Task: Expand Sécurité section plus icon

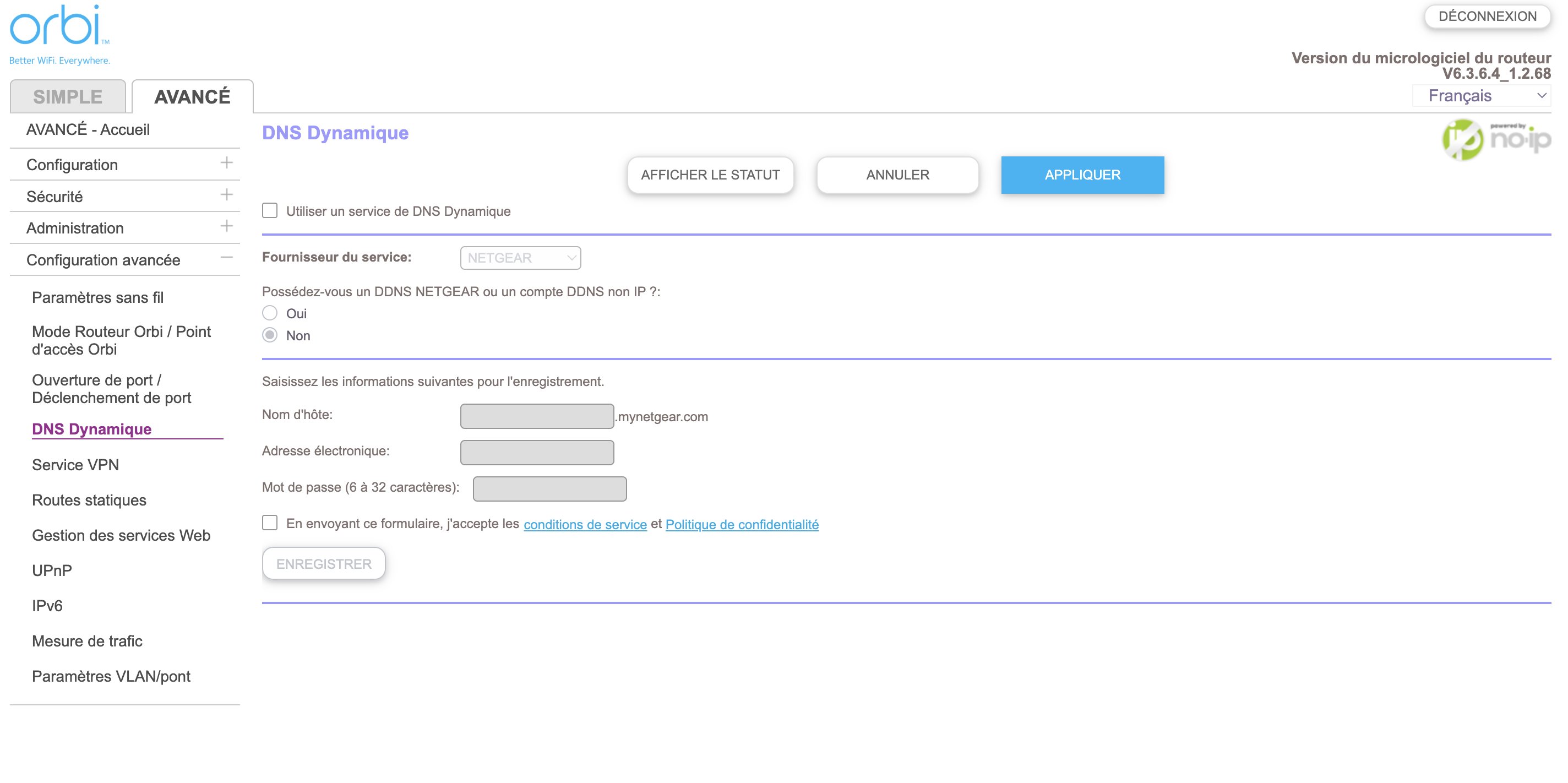Action: point(226,195)
